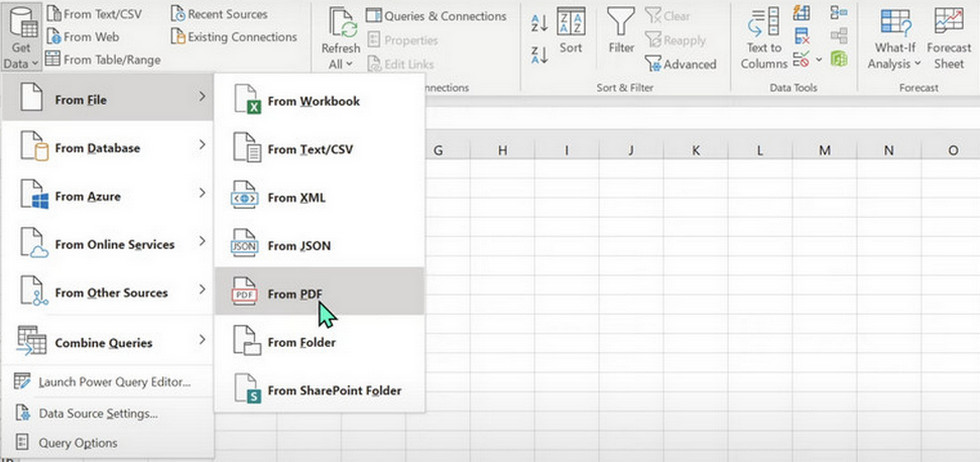Click the Remove Duplicates icon

801,36
